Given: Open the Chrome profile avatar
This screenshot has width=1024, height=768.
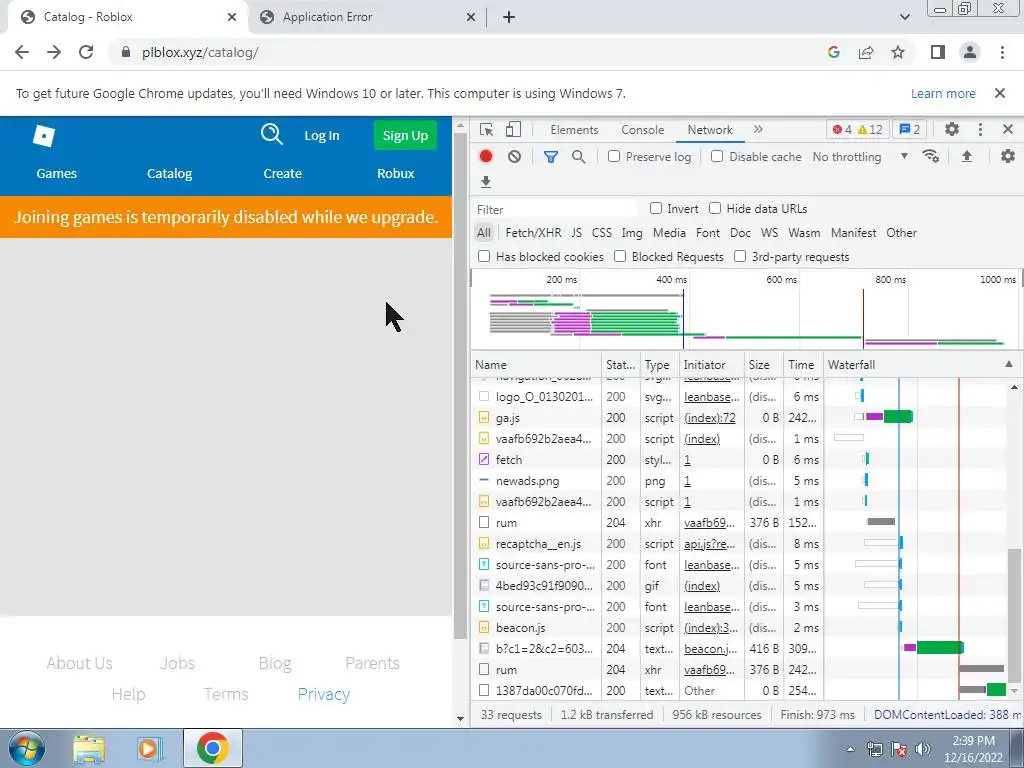Looking at the screenshot, I should coord(970,52).
